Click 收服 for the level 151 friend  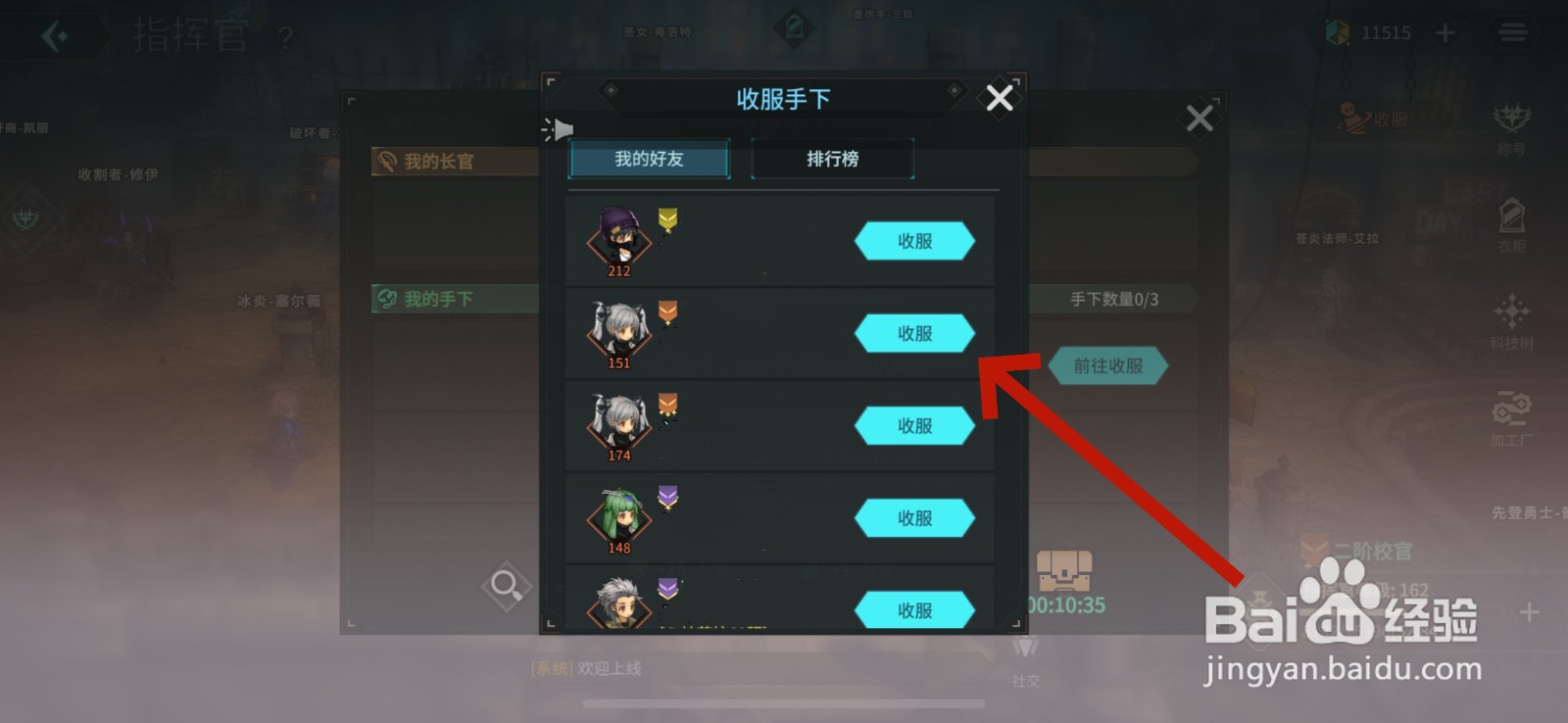914,333
